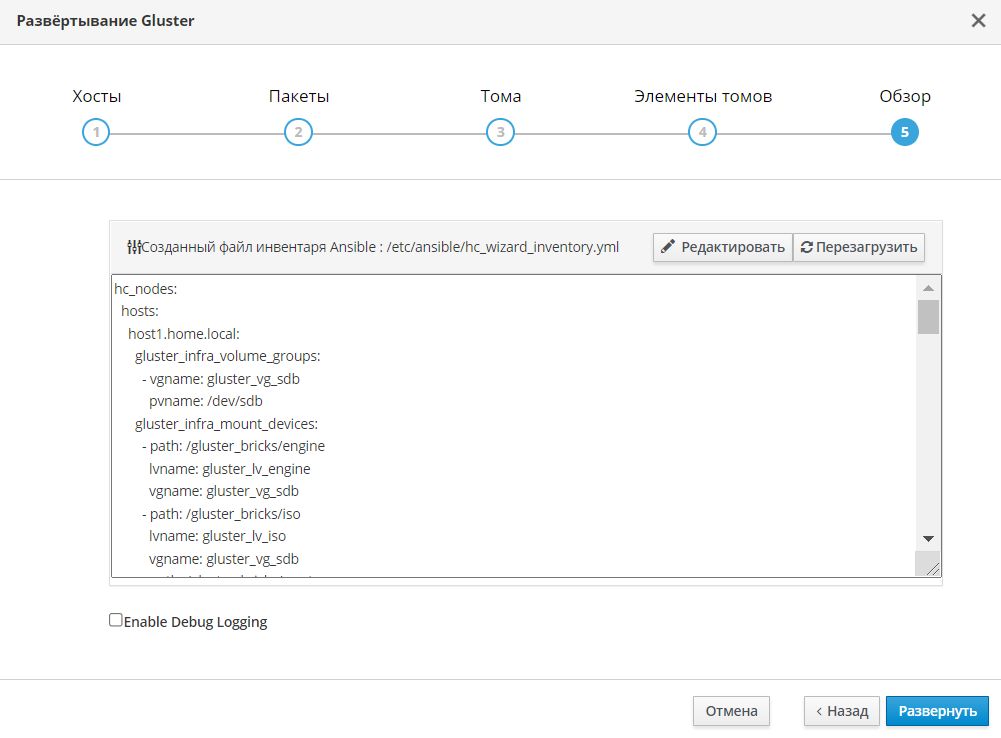Image resolution: width=1001 pixels, height=738 pixels.
Task: Select step 3 Тома circle
Action: click(500, 132)
